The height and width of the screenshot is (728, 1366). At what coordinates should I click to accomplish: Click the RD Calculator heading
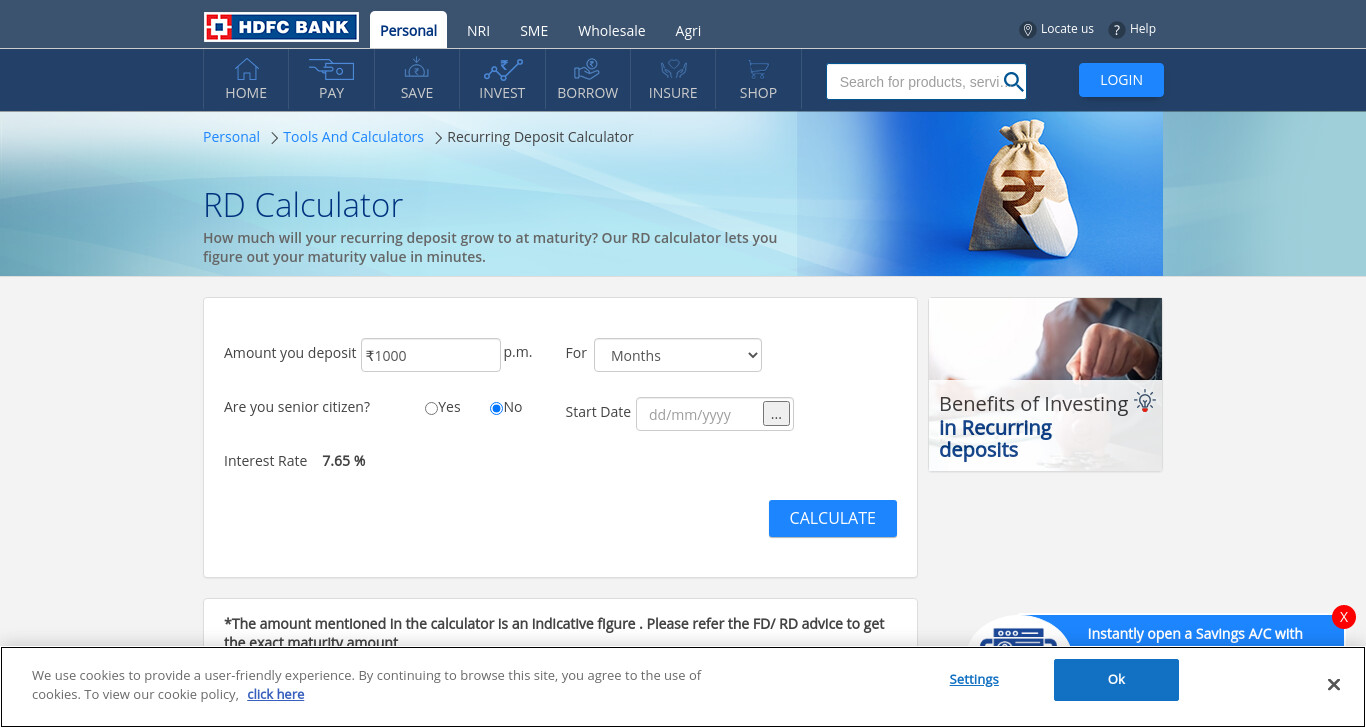pyautogui.click(x=303, y=205)
